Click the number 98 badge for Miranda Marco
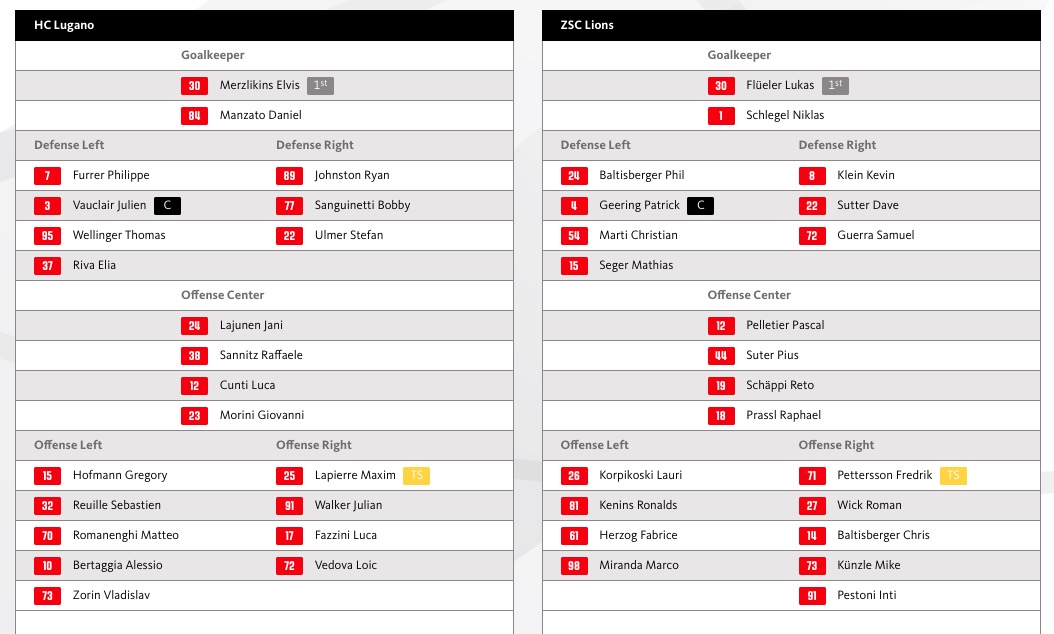1054x634 pixels. point(574,565)
